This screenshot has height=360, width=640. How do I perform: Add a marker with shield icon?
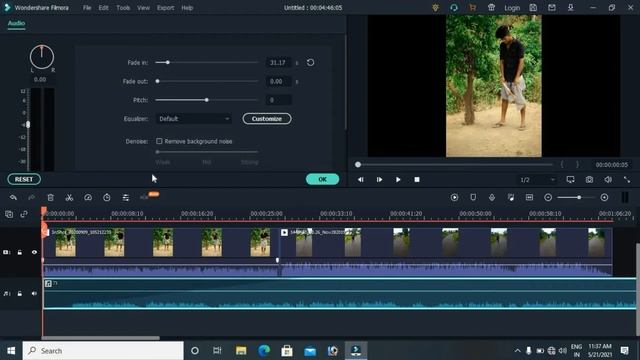[x=473, y=198]
